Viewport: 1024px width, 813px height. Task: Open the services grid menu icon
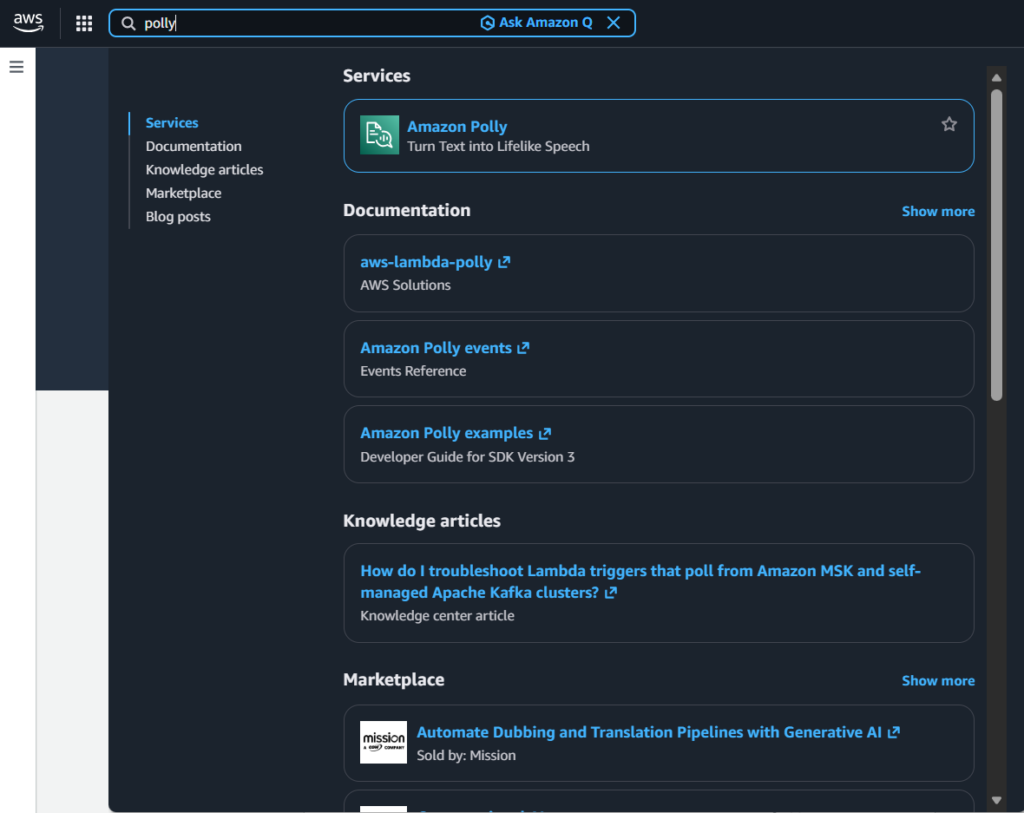tap(84, 23)
